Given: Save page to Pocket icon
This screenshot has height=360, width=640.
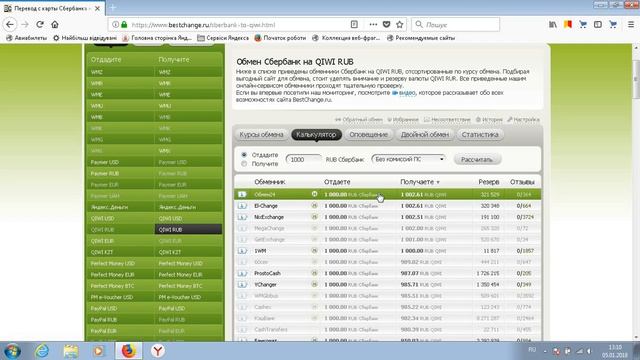Looking at the screenshot, I should [386, 24].
